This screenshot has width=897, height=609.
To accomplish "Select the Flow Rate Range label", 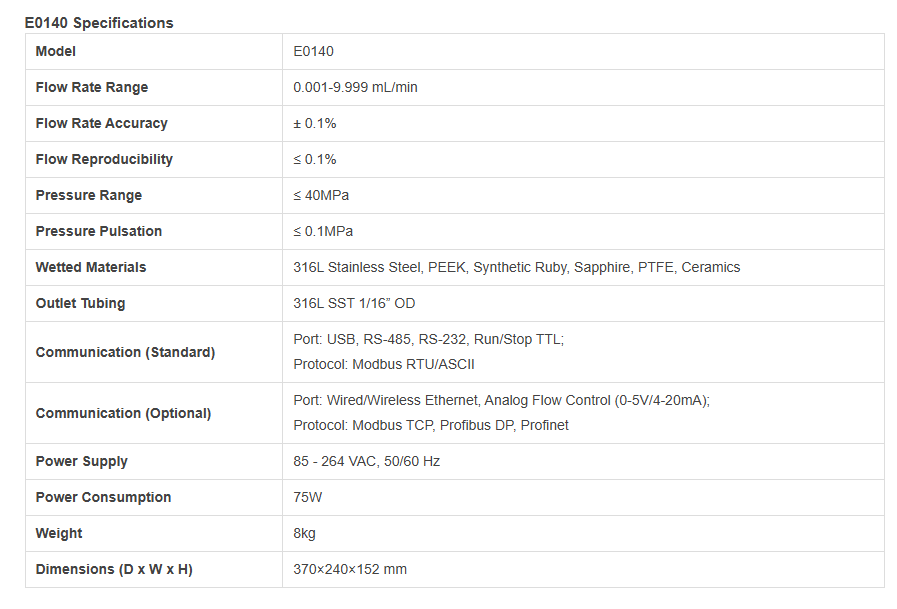I will coord(92,87).
